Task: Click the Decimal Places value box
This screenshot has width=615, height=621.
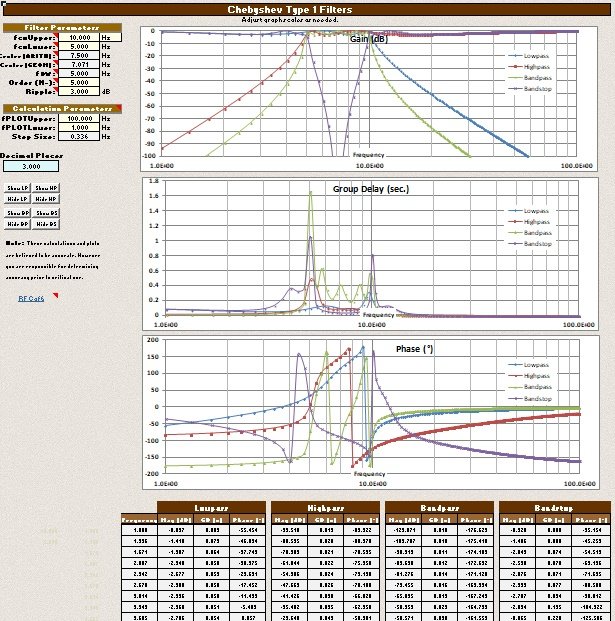Action: click(x=29, y=167)
